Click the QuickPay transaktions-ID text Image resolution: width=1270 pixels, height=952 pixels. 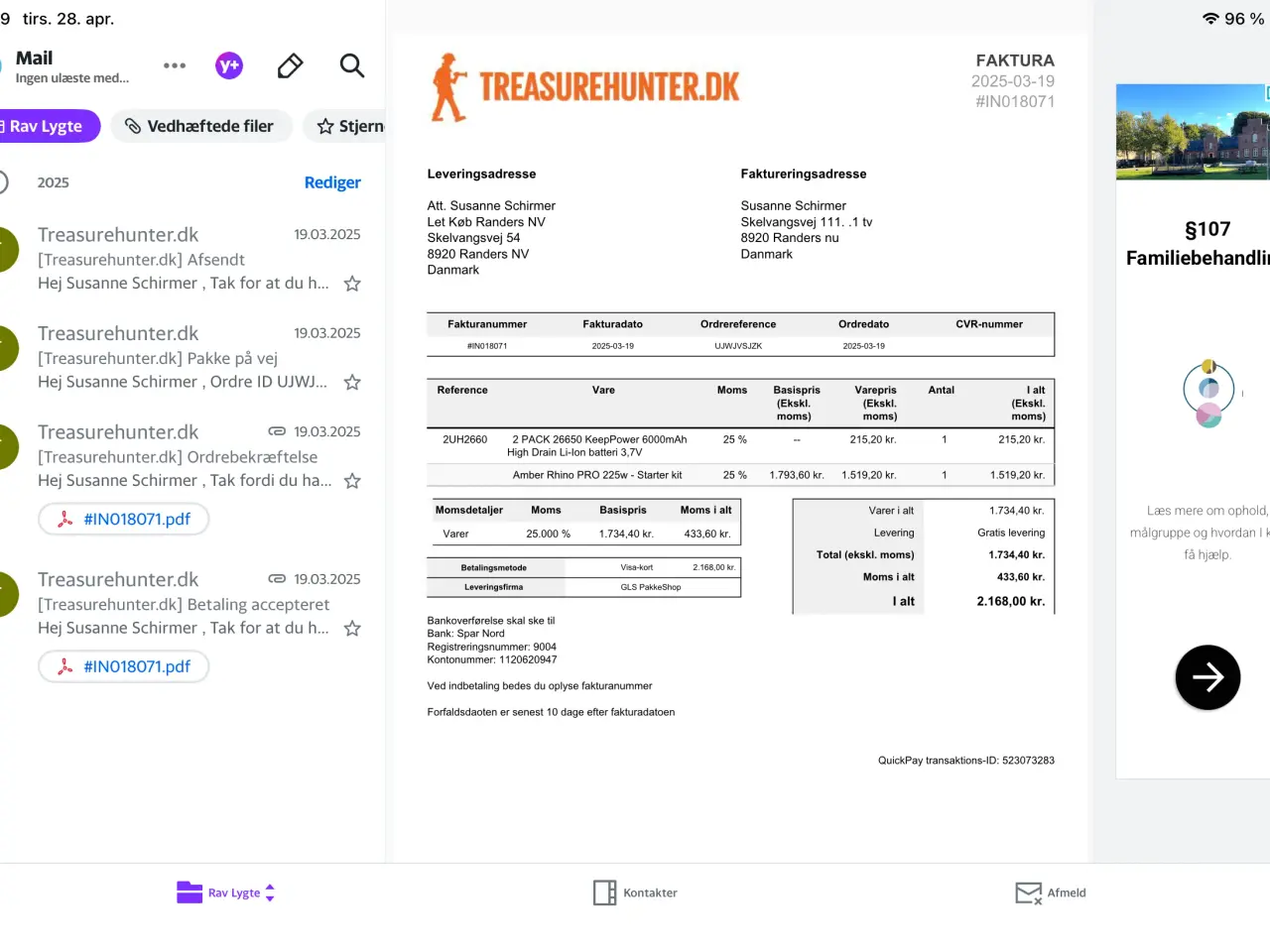[x=965, y=761]
